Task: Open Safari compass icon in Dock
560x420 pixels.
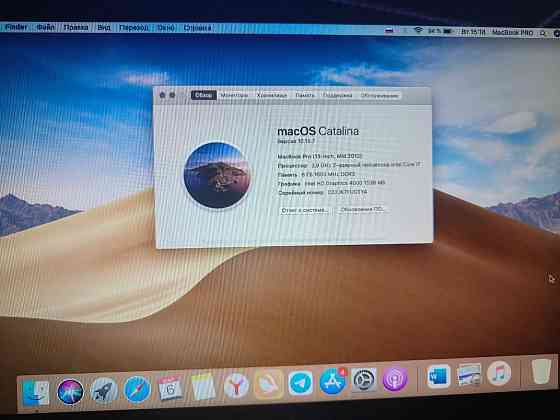Action: 137,389
